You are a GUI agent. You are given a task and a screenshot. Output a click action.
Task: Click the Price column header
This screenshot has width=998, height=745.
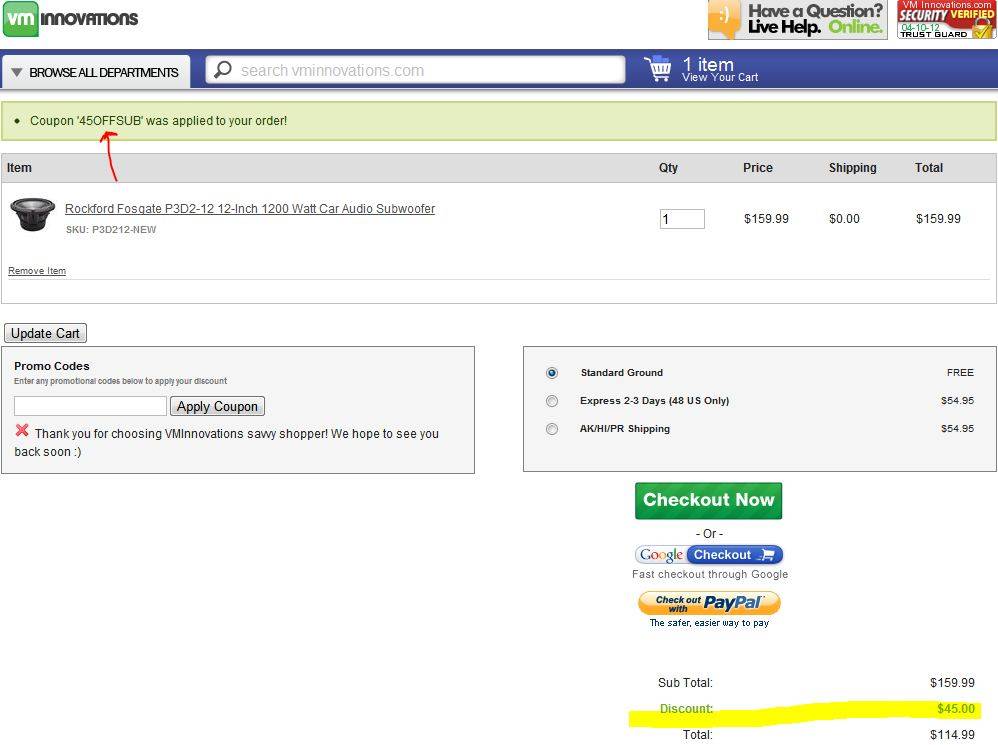pos(757,168)
